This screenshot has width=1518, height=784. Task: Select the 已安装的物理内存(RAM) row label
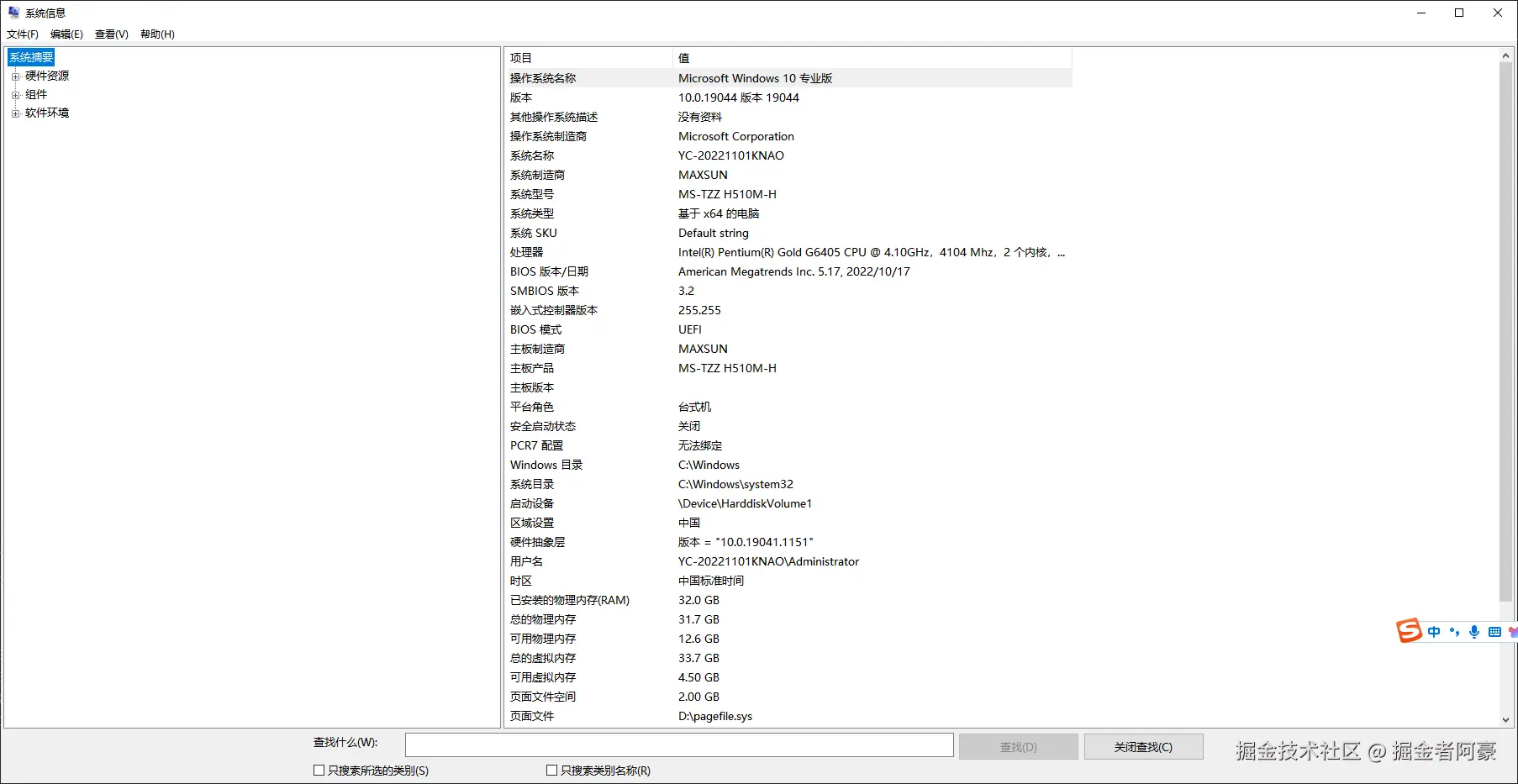coord(570,600)
